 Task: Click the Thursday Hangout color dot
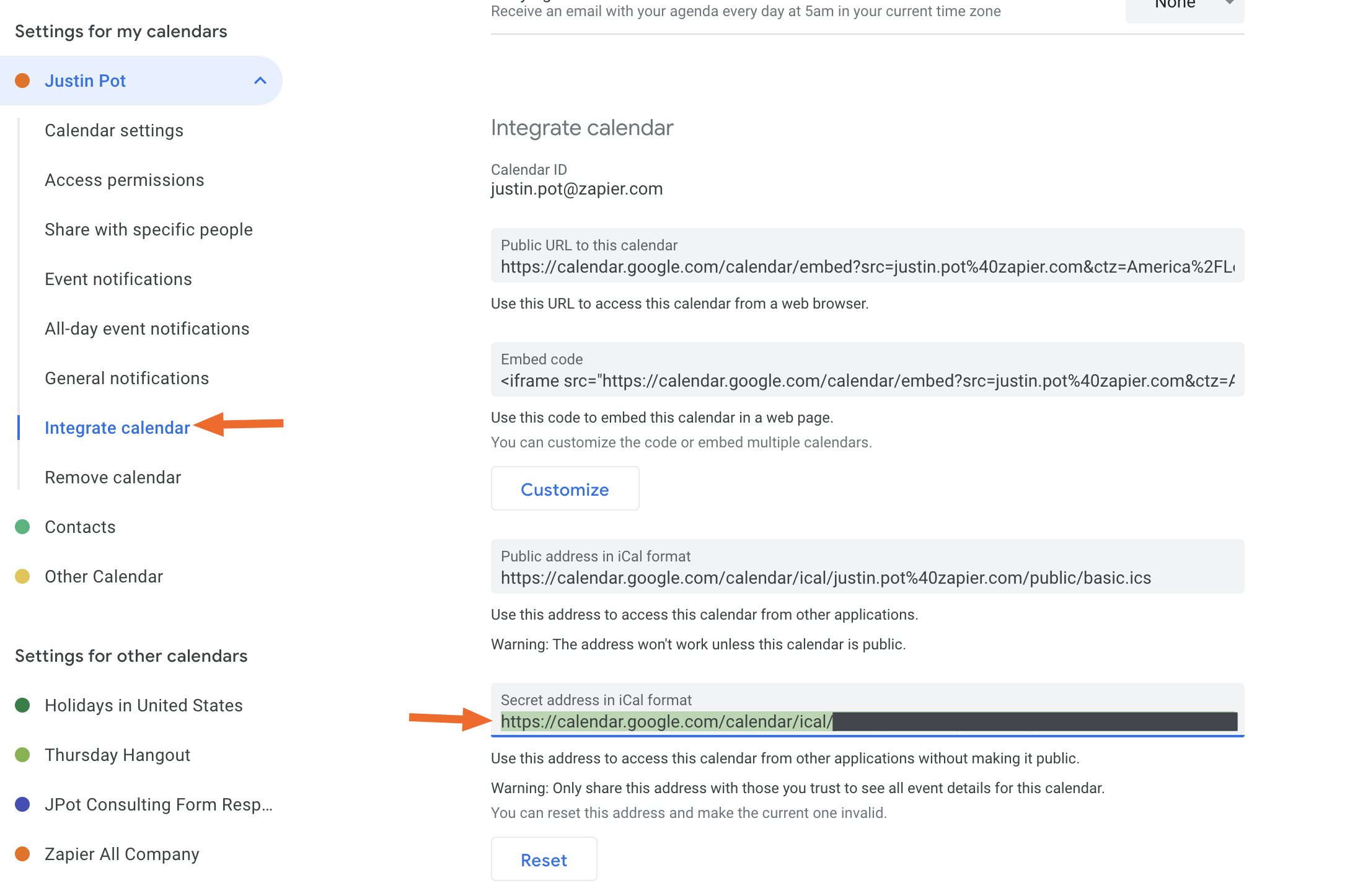click(22, 755)
